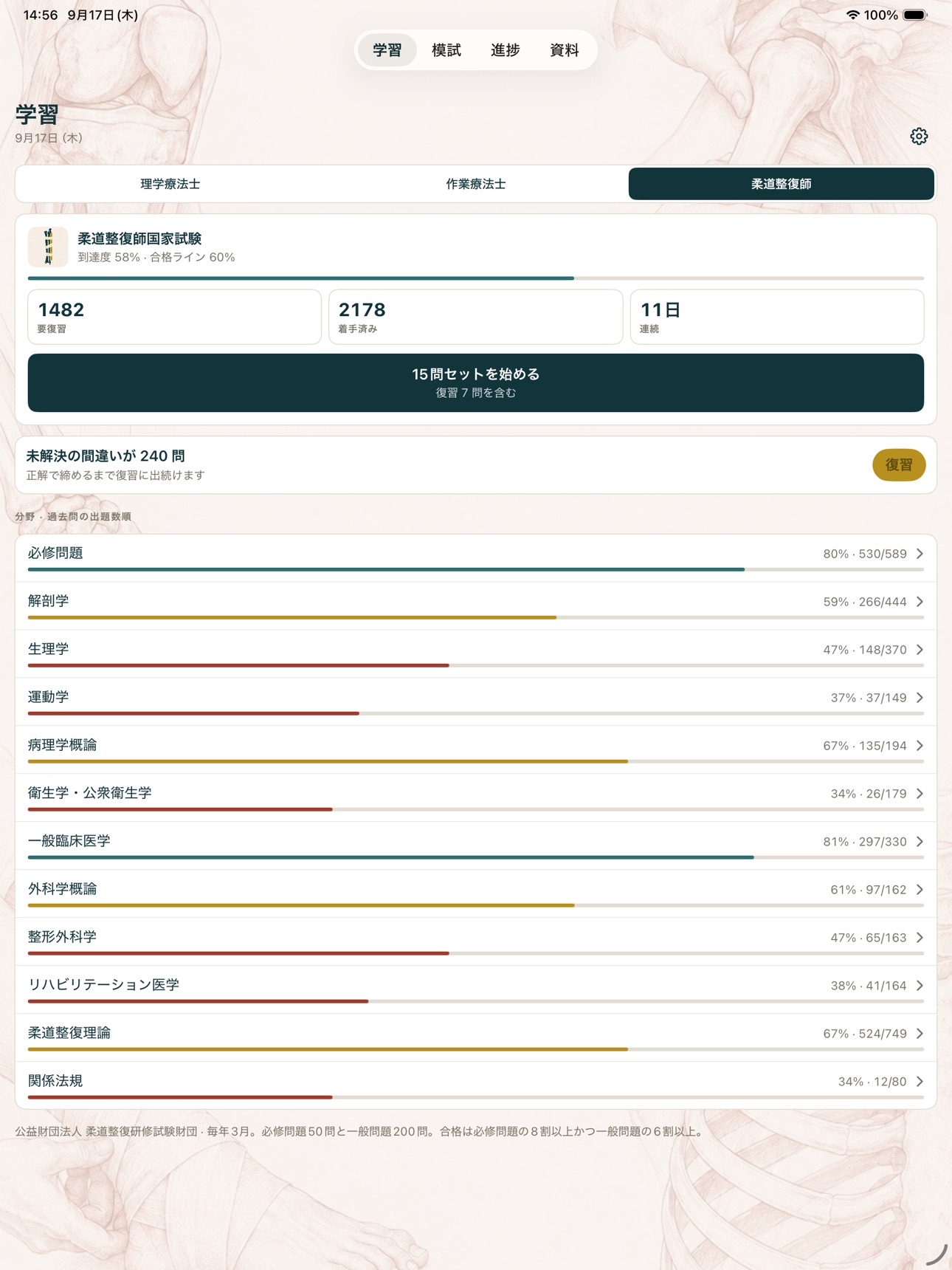Select the 病理学概論 row label

click(x=63, y=745)
